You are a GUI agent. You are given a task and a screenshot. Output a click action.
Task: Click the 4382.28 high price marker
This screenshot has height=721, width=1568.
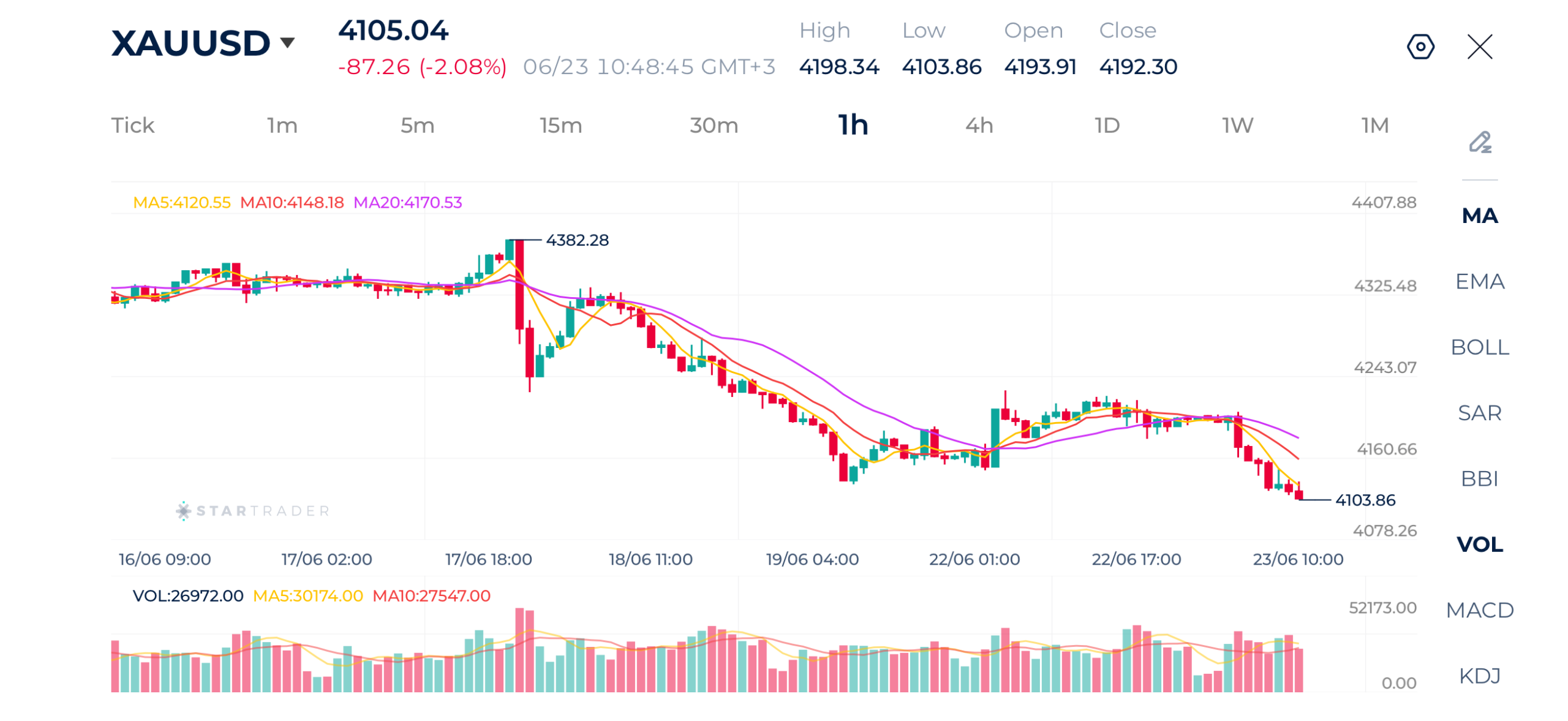coord(576,240)
